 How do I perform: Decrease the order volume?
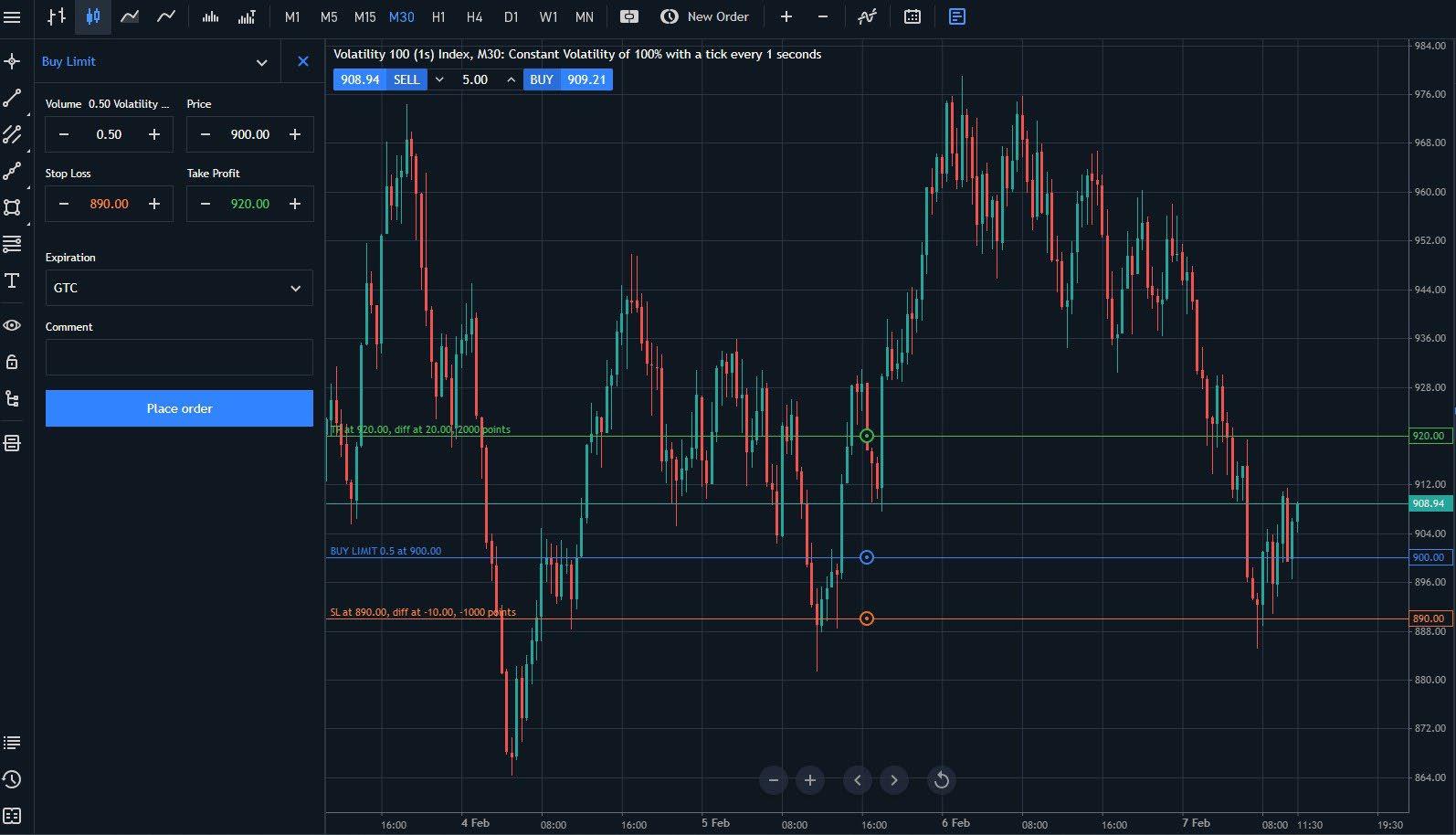64,134
